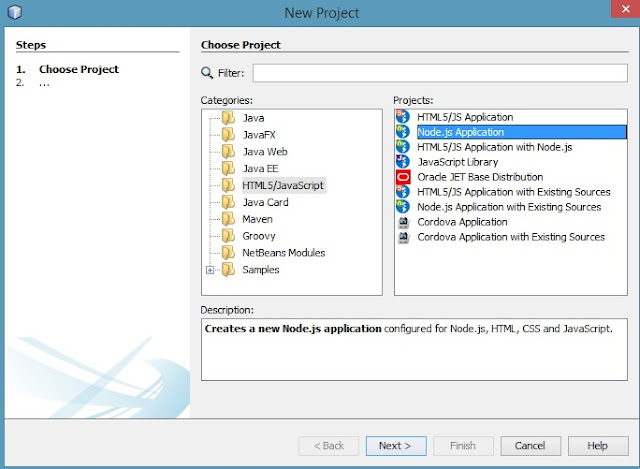Screen dimensions: 640x469
Task: Click the Node.js Application project icon
Action: click(x=403, y=132)
